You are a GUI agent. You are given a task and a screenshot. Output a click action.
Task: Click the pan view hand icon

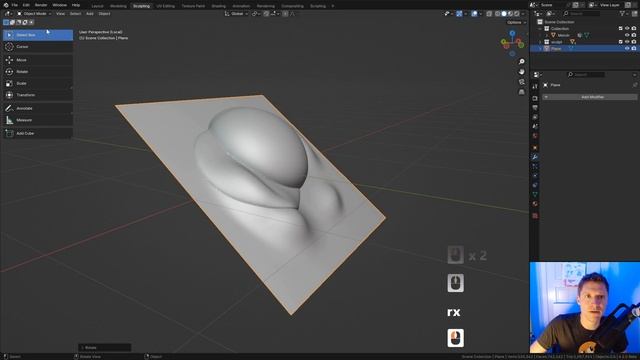tap(521, 72)
